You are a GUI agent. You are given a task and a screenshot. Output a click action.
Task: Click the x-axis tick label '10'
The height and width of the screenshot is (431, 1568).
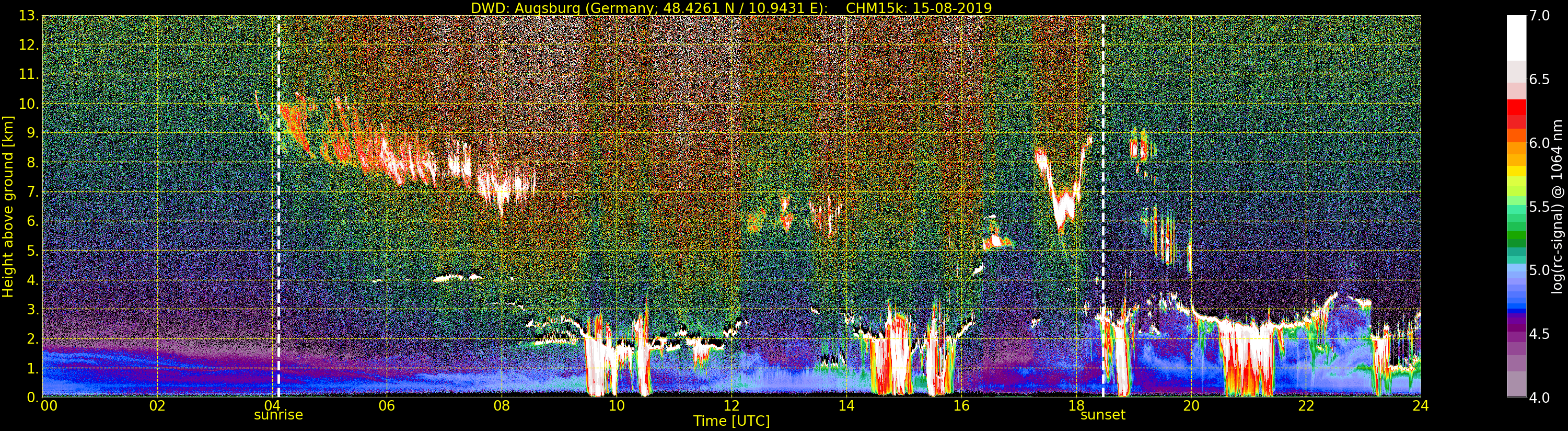point(617,405)
